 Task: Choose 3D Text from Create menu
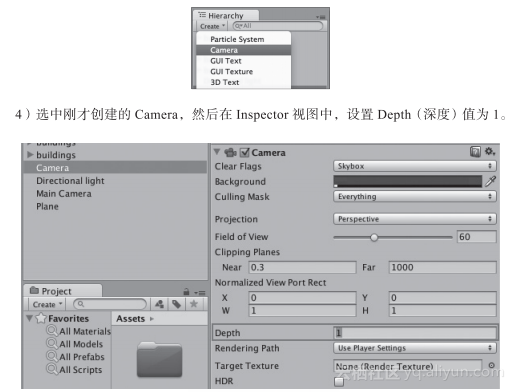click(x=244, y=82)
